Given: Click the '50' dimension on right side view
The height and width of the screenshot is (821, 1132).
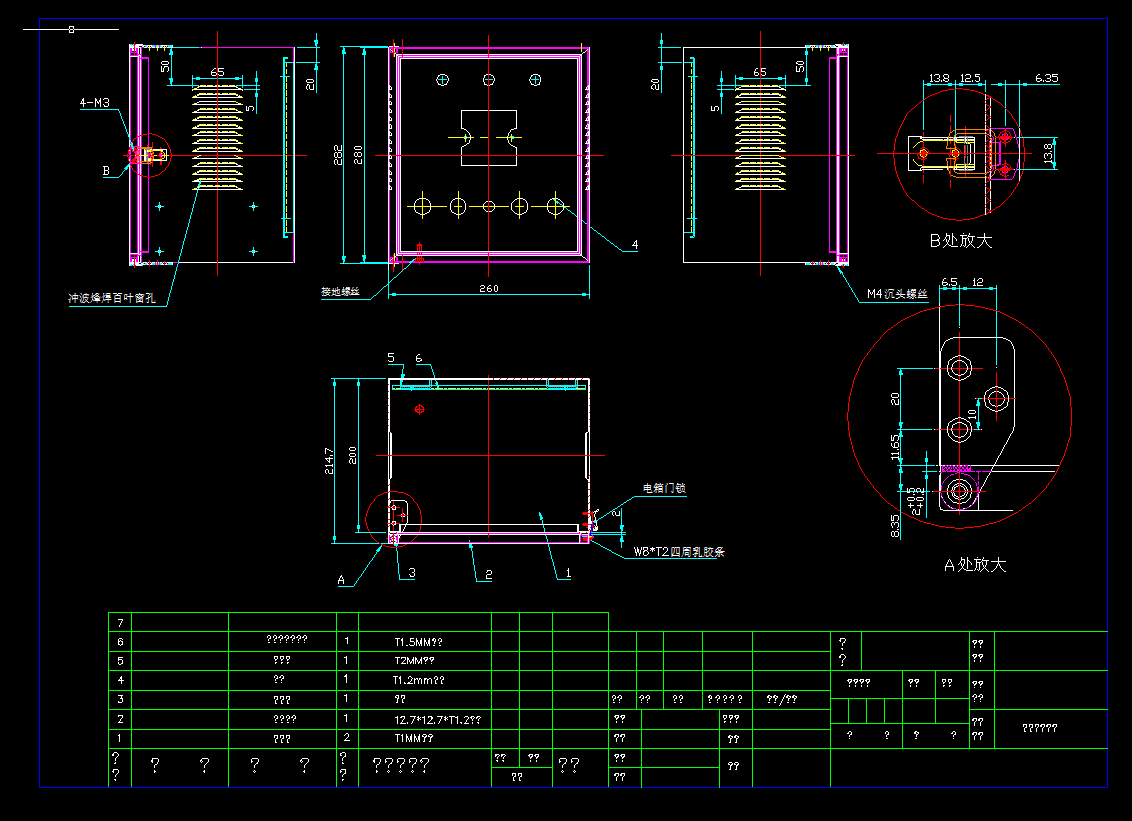Looking at the screenshot, I should click(x=800, y=66).
